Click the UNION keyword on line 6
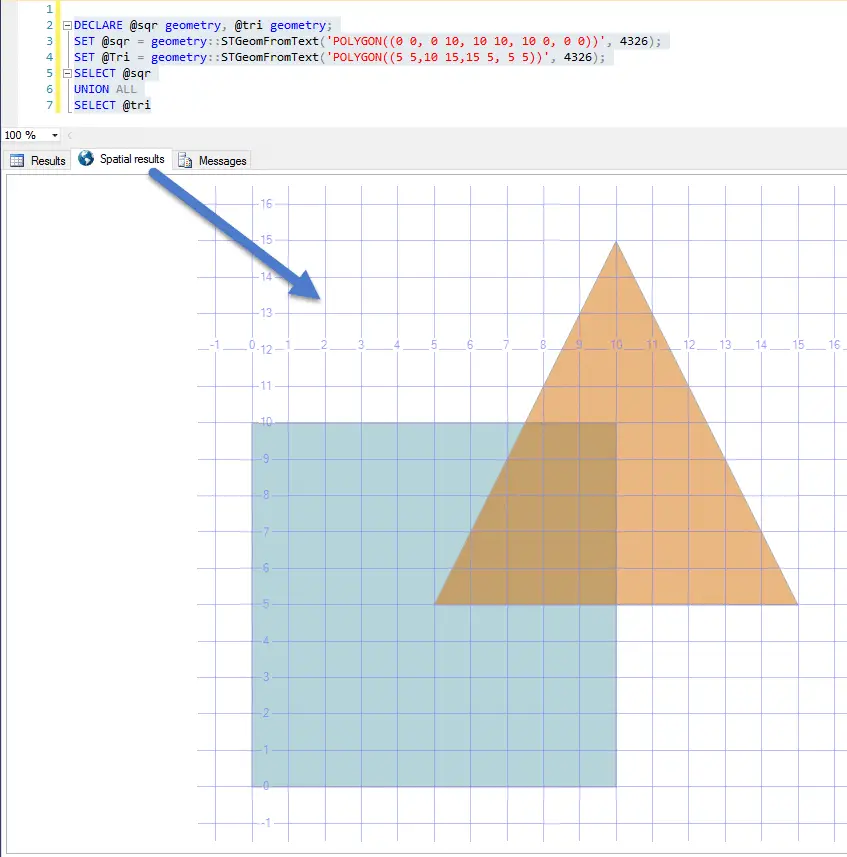This screenshot has width=847, height=857. tap(91, 89)
